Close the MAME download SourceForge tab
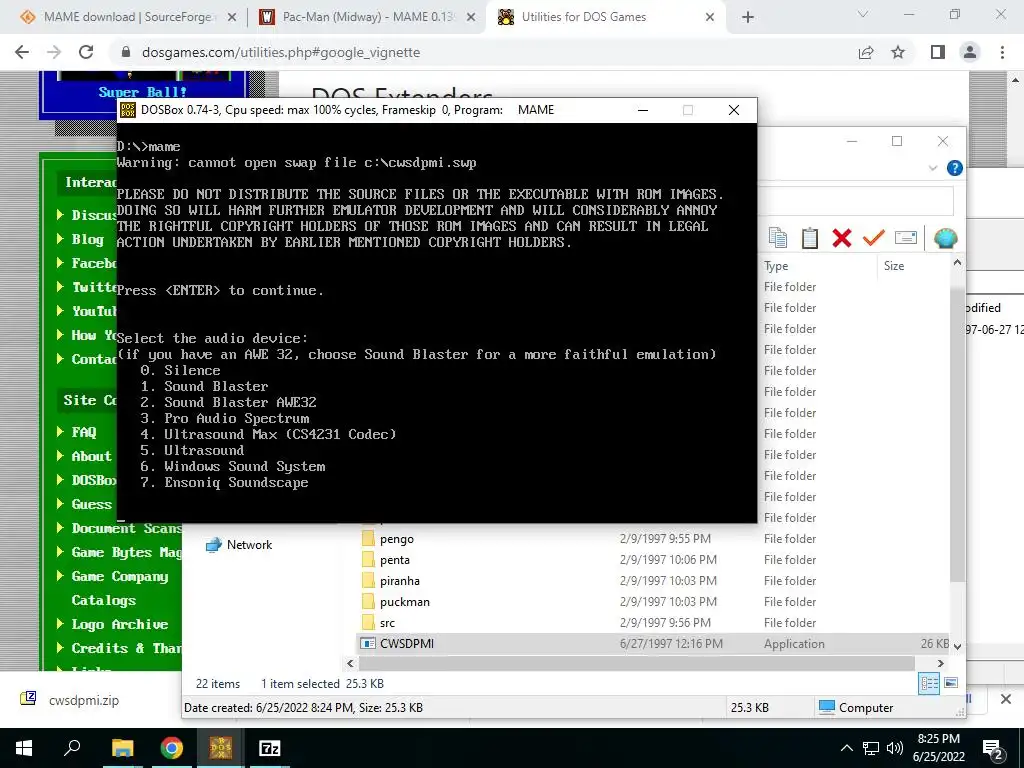The width and height of the screenshot is (1024, 768). click(x=231, y=18)
